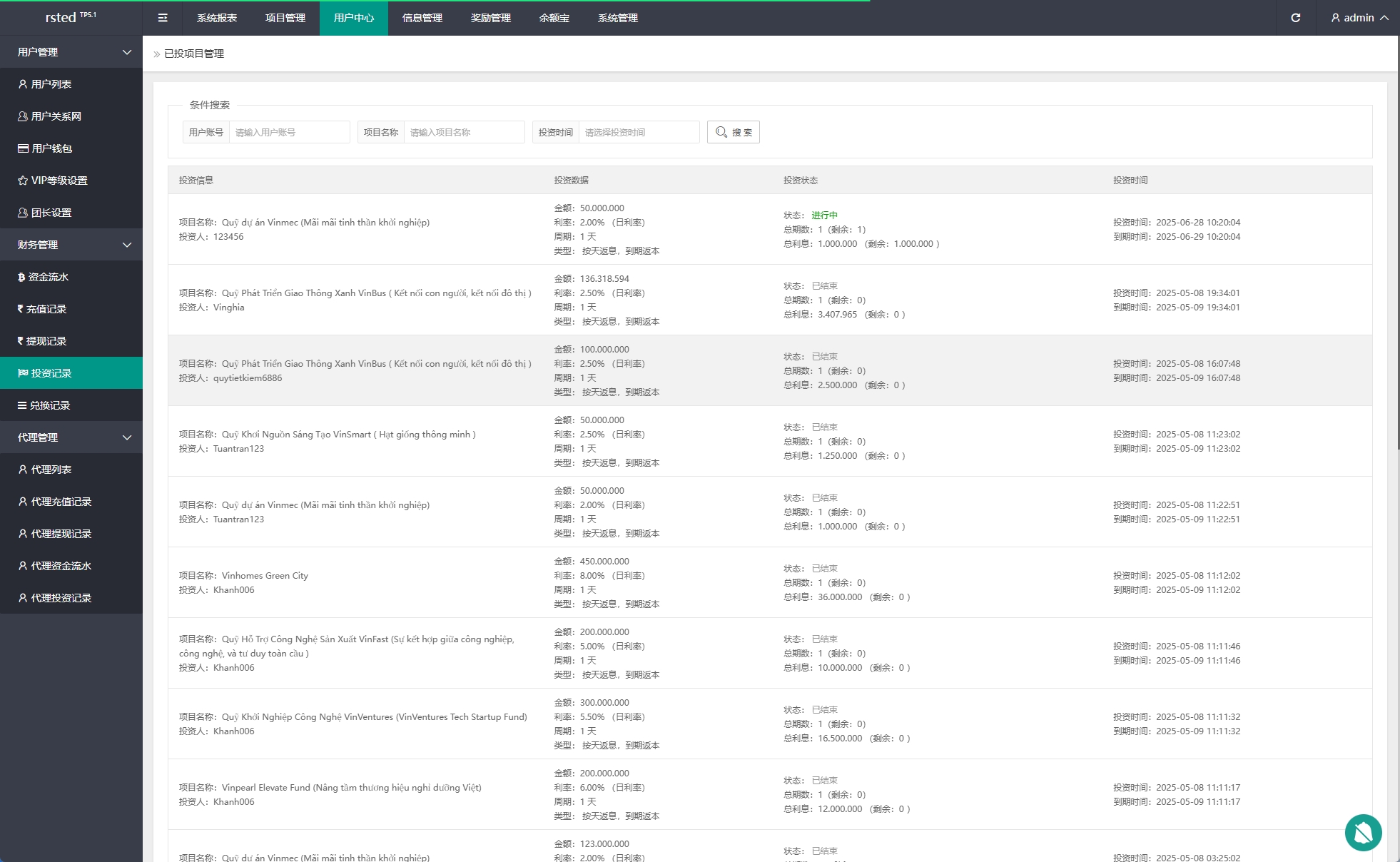Viewport: 1400px width, 862px height.
Task: Click the round notification bell icon
Action: pos(1363,832)
